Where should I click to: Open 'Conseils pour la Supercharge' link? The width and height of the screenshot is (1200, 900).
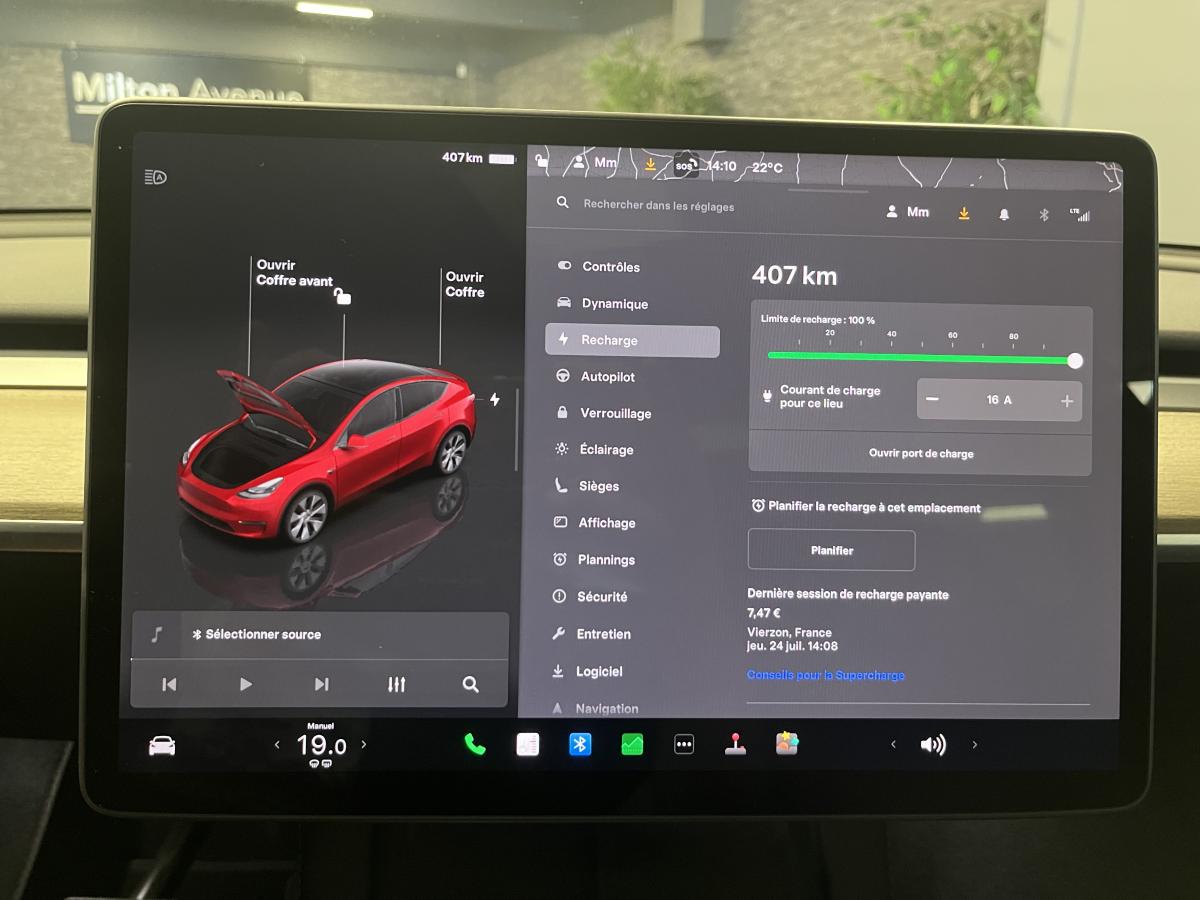click(825, 675)
